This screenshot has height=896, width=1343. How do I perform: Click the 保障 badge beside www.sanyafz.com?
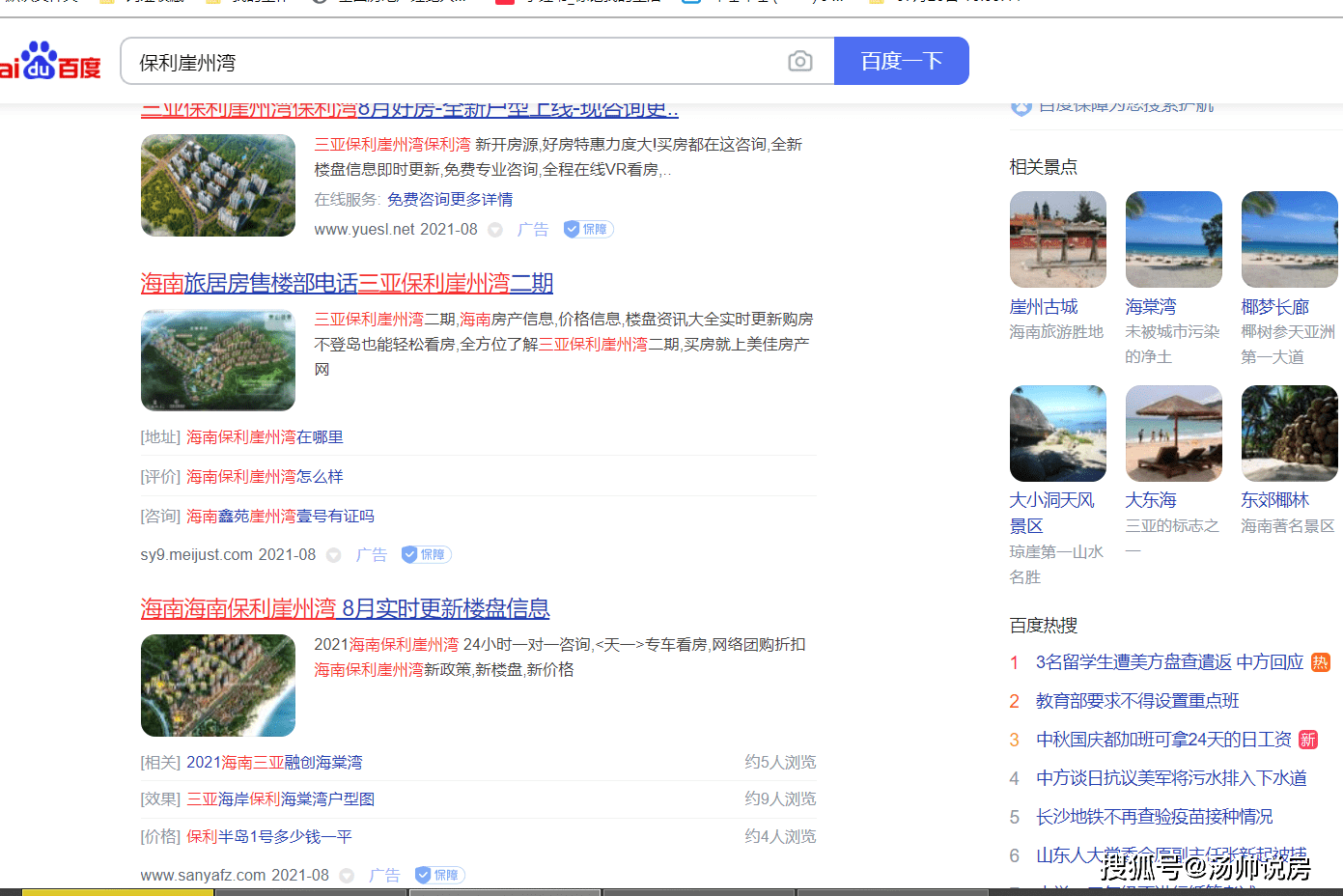(439, 875)
